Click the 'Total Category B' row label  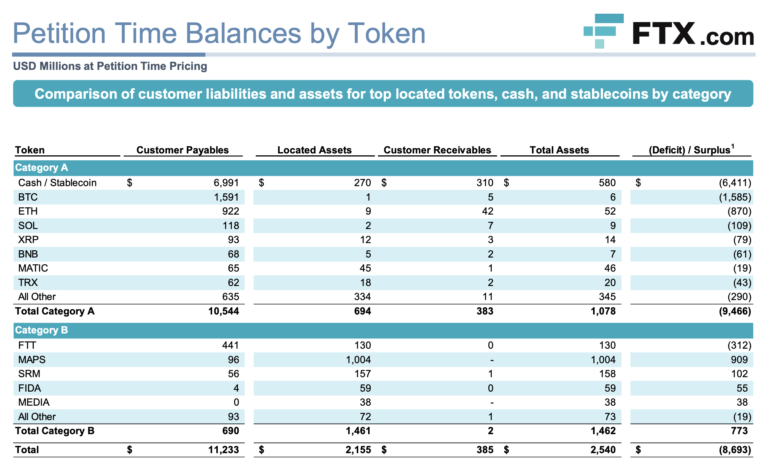click(54, 431)
